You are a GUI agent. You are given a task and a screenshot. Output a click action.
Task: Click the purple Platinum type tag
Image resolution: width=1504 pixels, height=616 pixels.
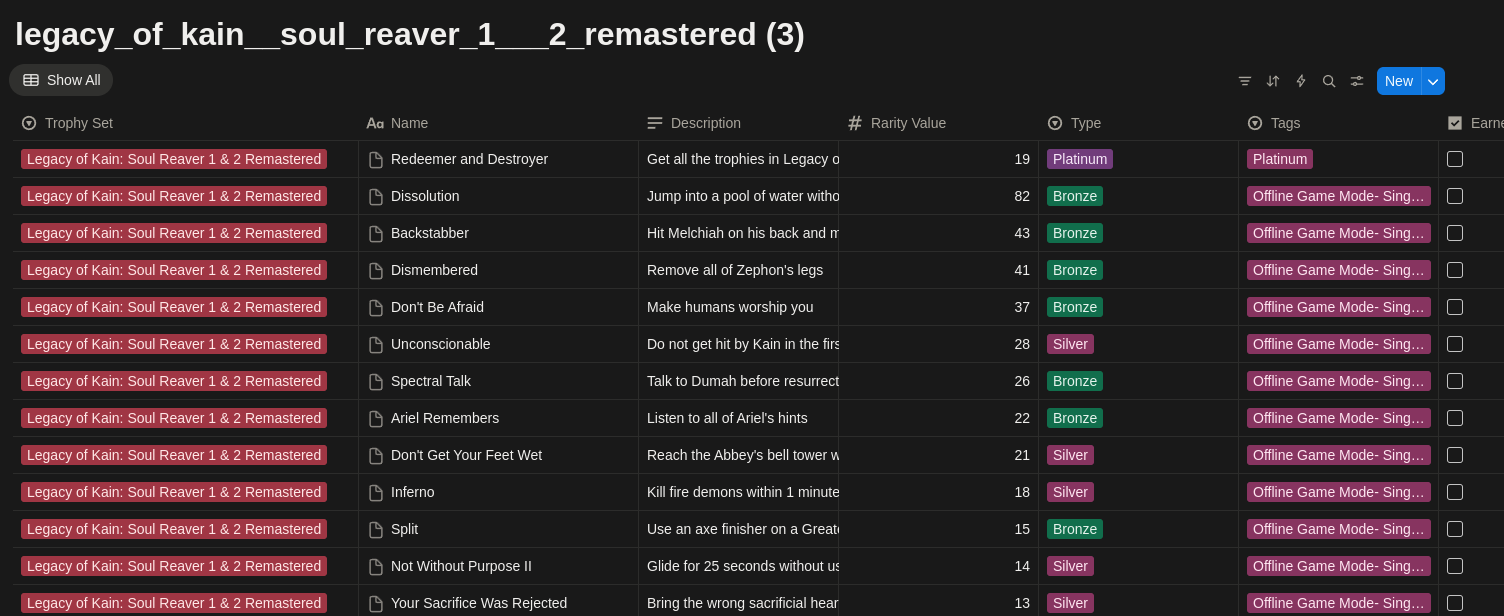tap(1079, 159)
